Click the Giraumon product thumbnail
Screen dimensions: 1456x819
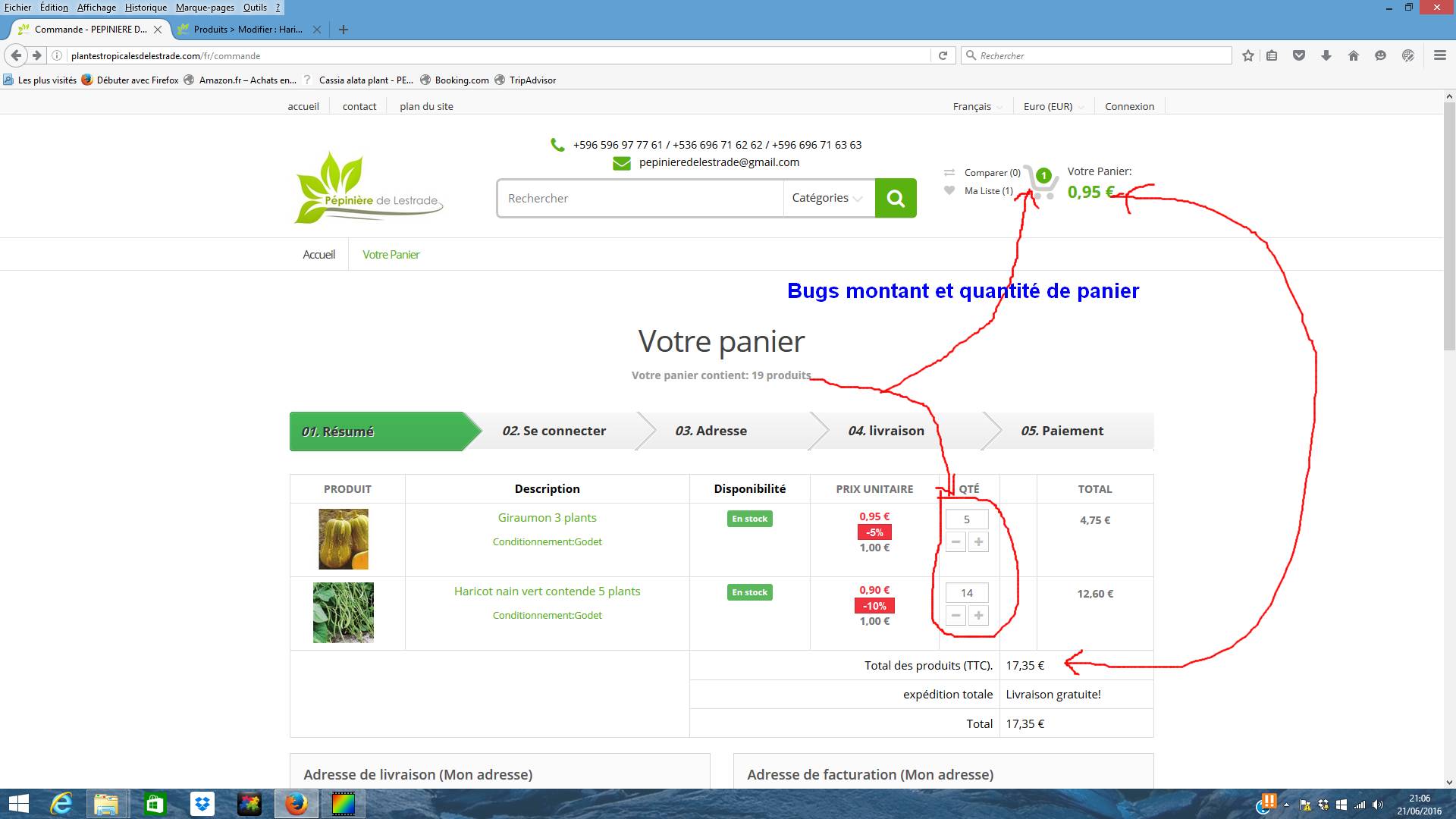click(x=344, y=539)
